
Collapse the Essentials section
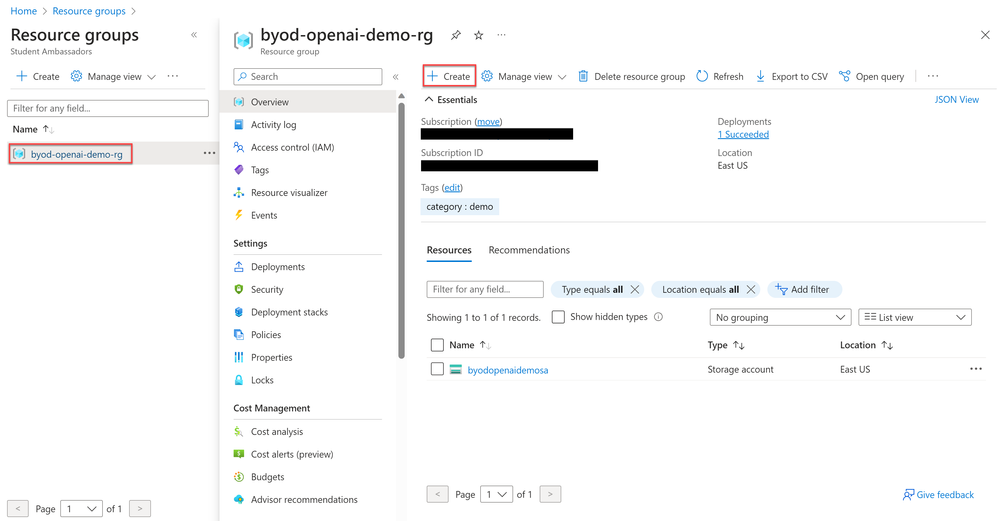coord(451,100)
